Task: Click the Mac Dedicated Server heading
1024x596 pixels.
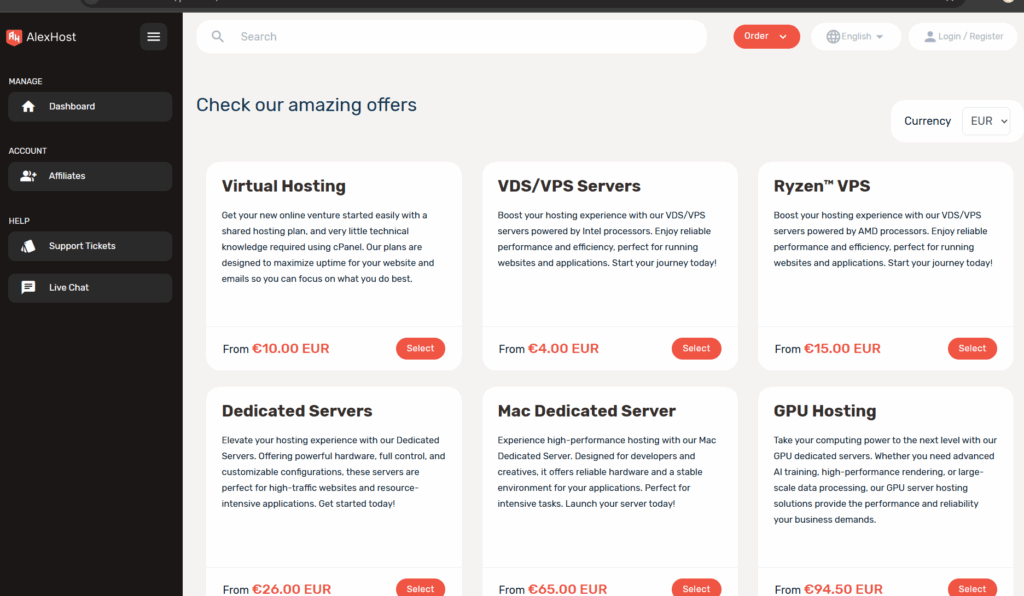Action: click(x=586, y=411)
